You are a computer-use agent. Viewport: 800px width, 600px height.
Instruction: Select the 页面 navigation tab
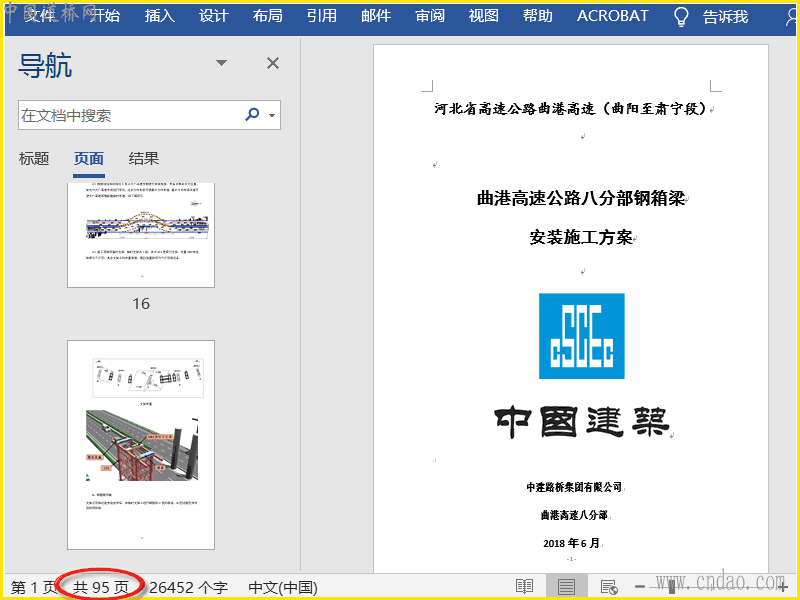point(89,159)
